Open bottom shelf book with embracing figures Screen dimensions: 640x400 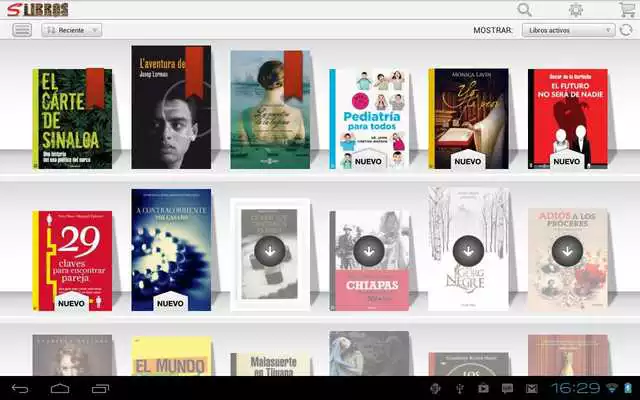(369, 353)
